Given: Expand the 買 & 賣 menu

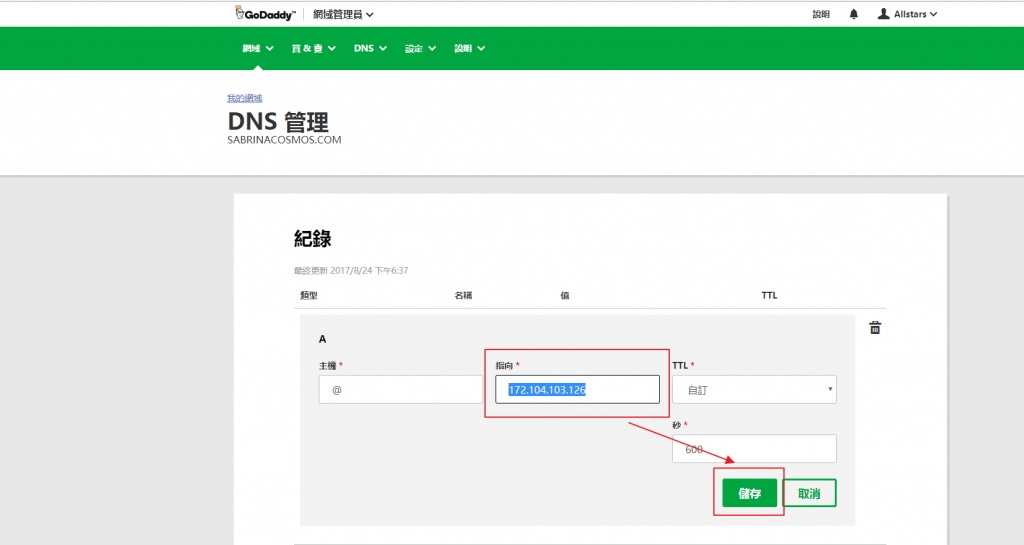Looking at the screenshot, I should click(x=313, y=48).
